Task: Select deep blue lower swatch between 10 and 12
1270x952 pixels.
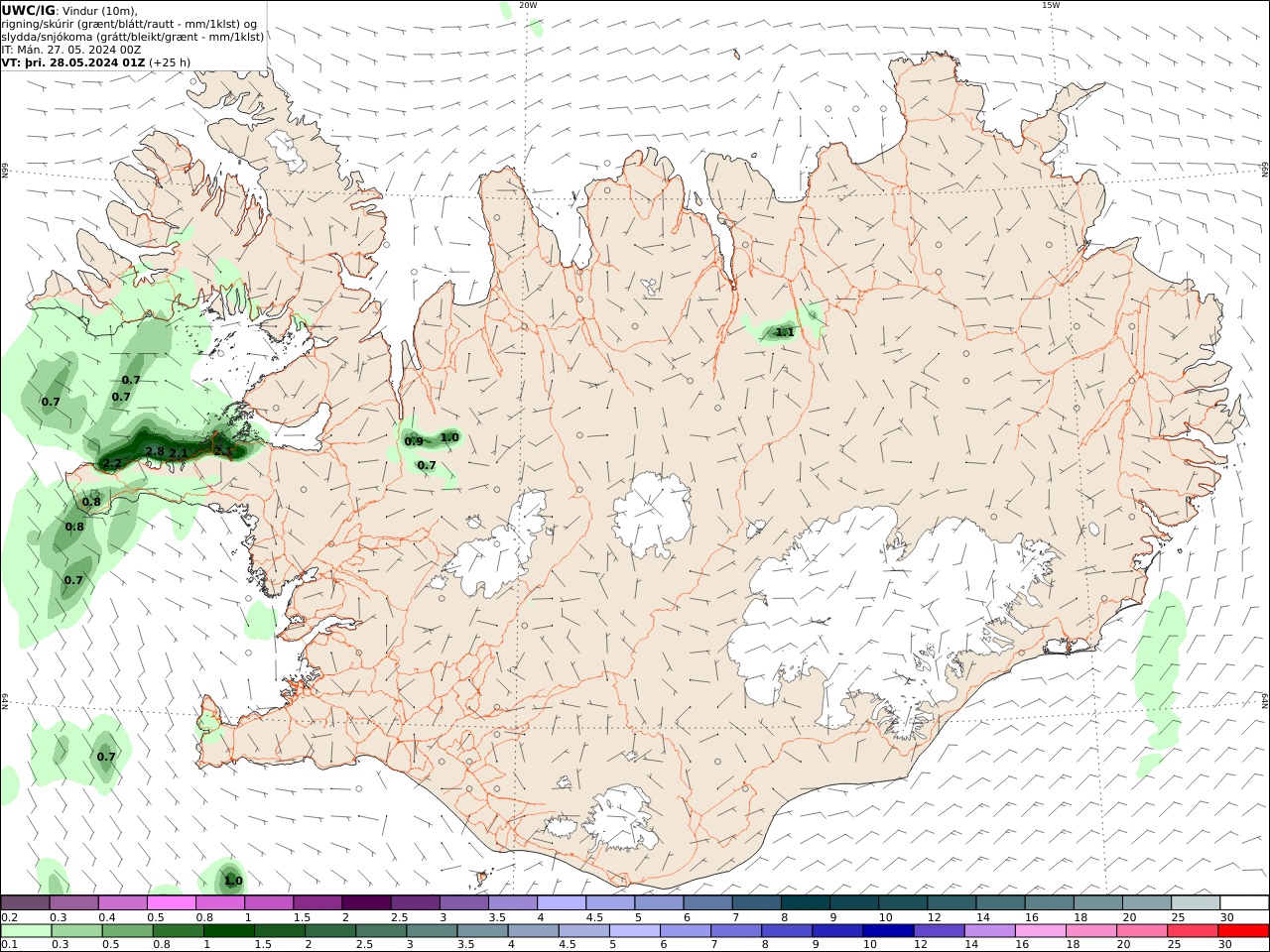Action: (888, 931)
